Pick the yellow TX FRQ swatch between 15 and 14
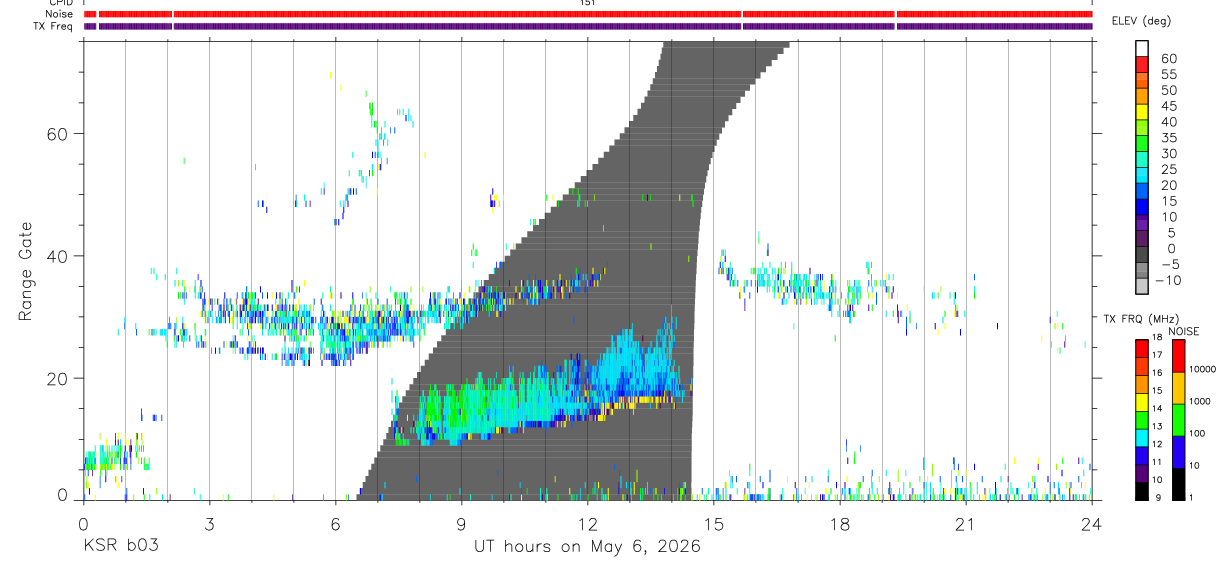This screenshot has width=1228, height=567. tap(1141, 401)
